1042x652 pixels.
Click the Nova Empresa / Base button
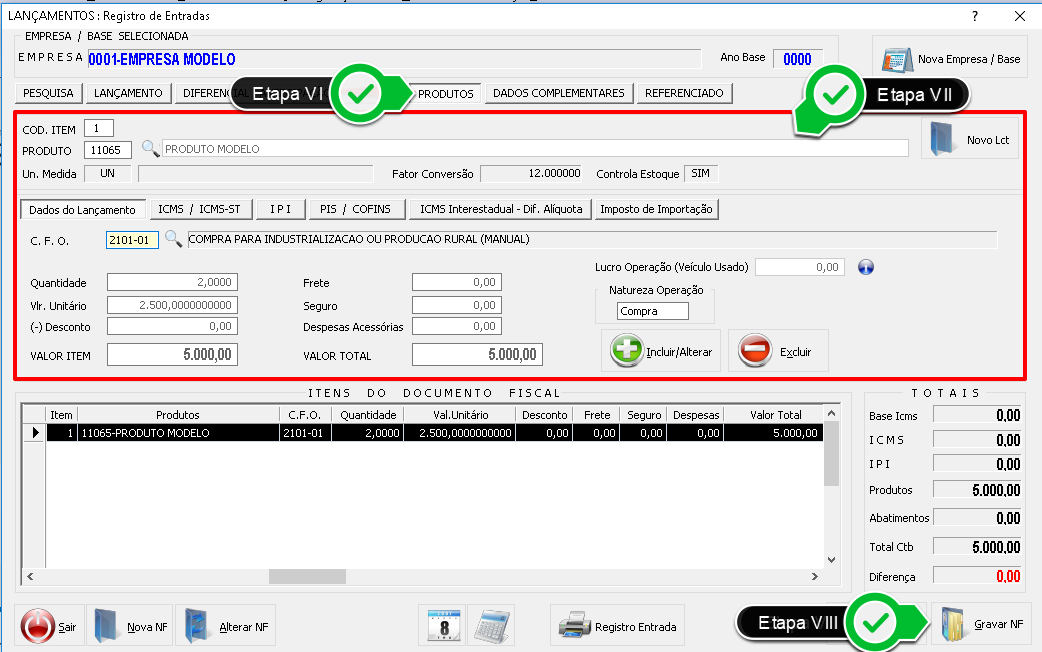click(x=952, y=59)
